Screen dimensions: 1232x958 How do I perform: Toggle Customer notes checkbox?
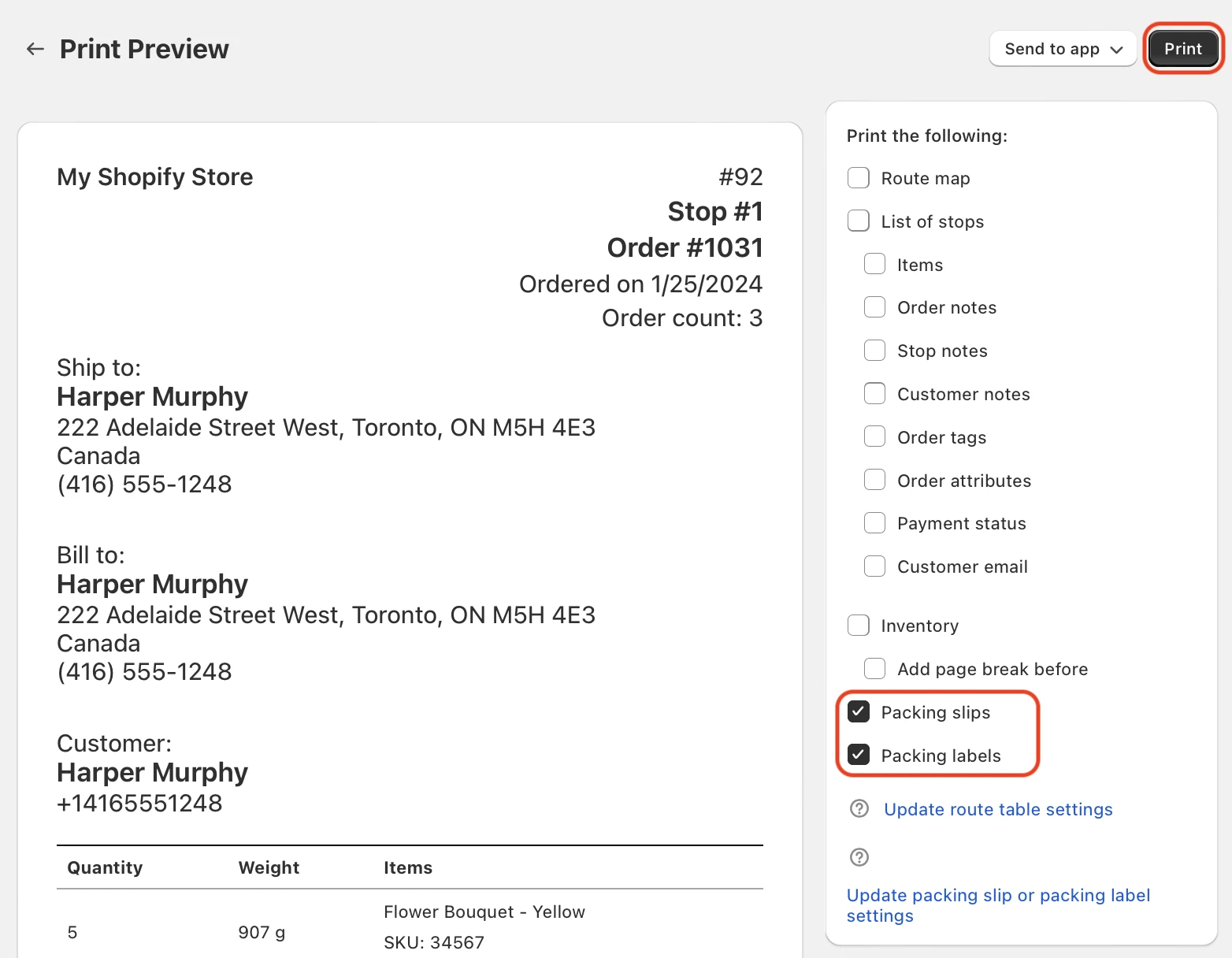tap(875, 394)
